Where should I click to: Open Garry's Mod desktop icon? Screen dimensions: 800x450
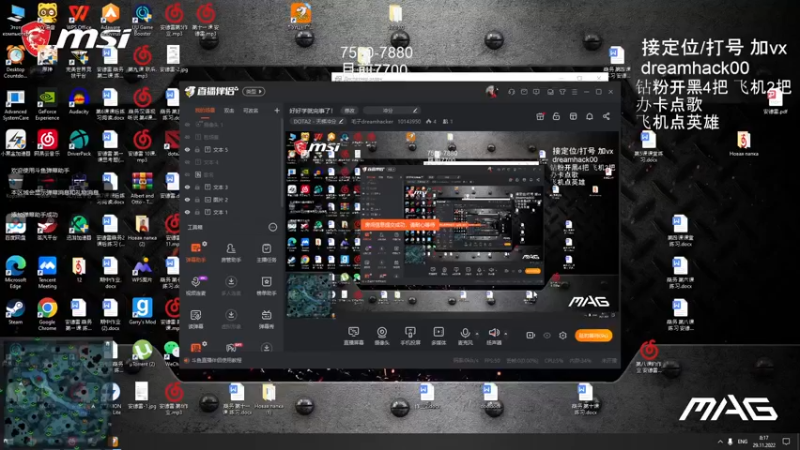coord(142,312)
